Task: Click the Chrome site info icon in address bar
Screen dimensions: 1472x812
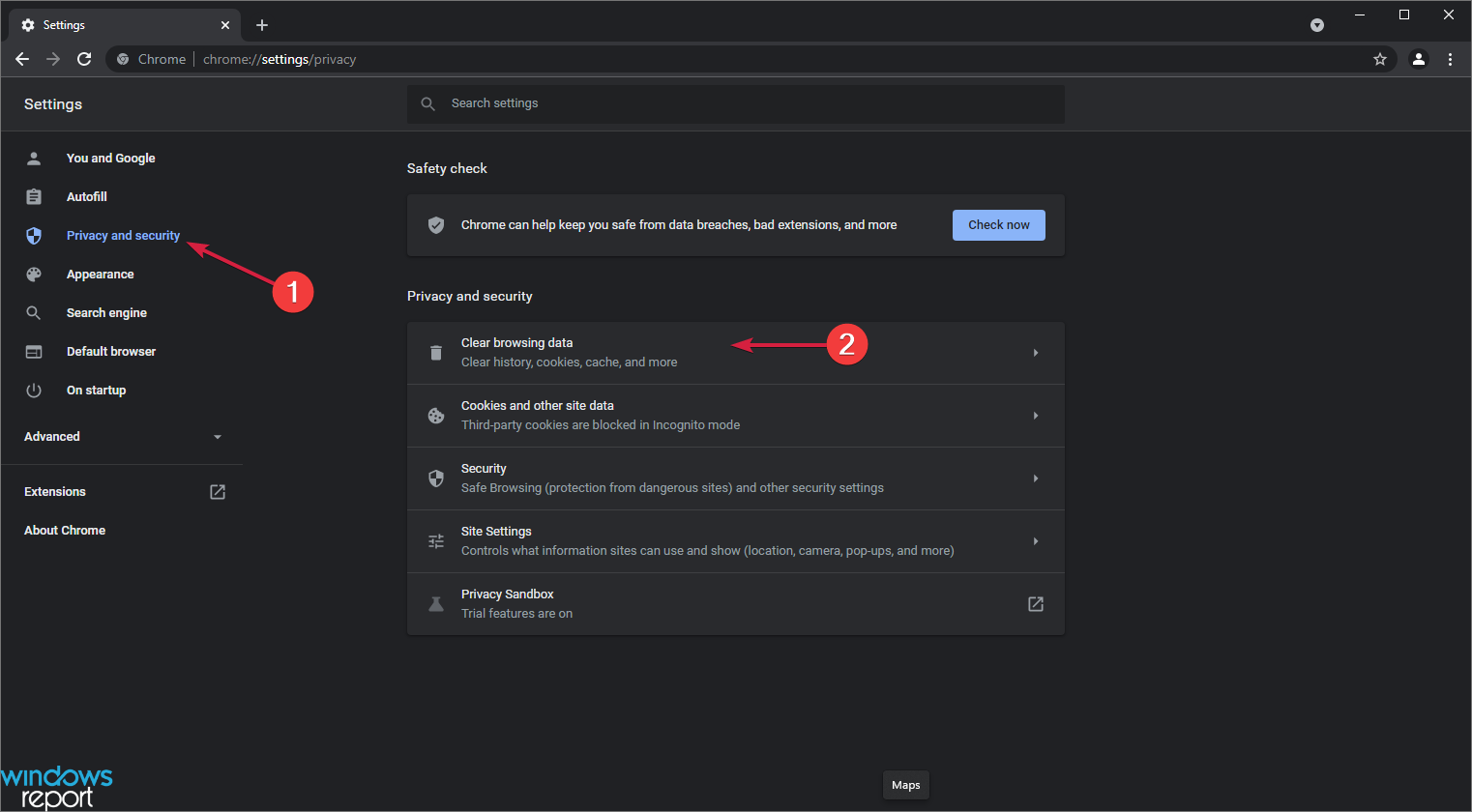Action: point(123,59)
